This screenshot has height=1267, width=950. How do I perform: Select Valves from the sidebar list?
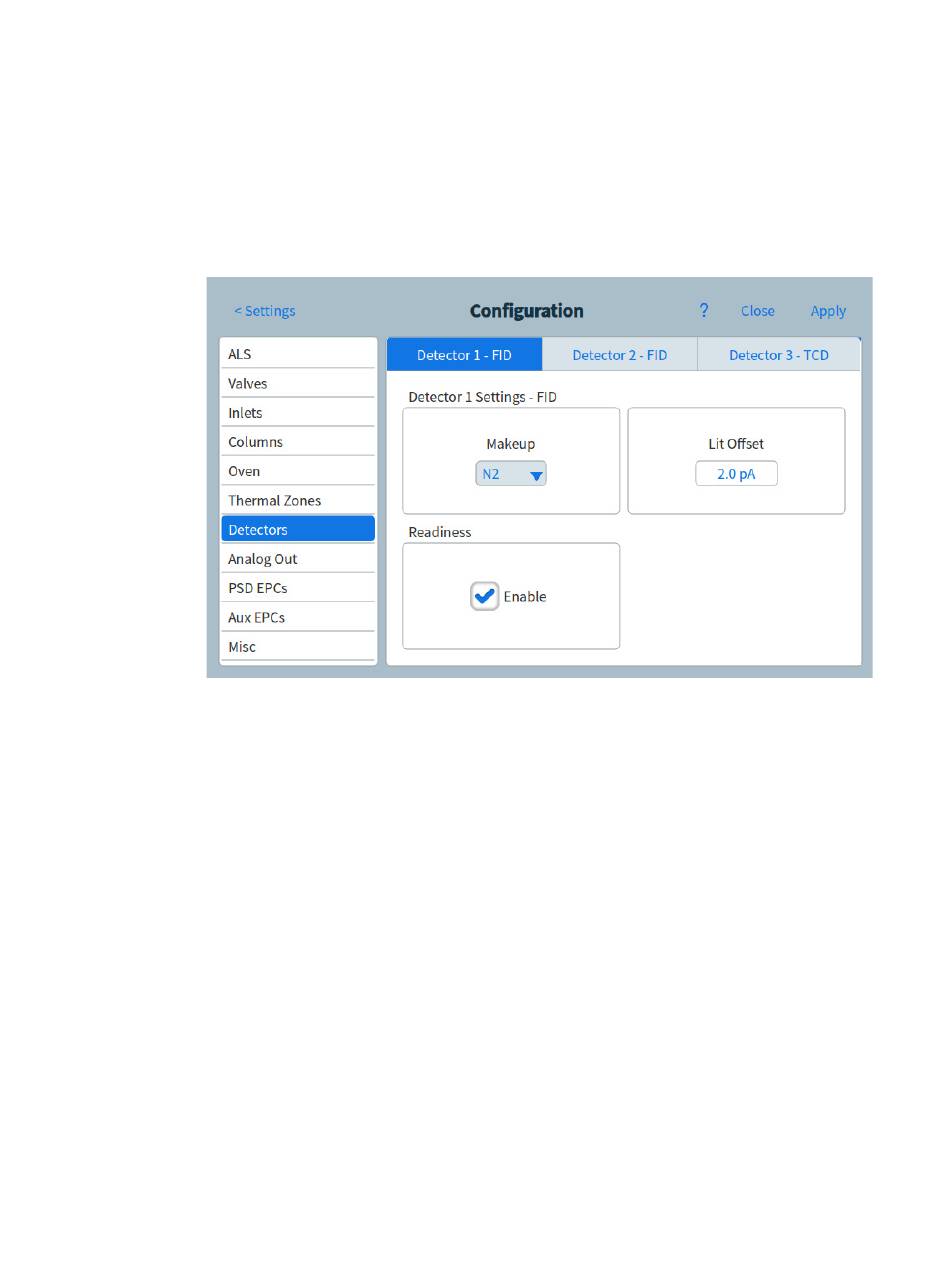click(x=298, y=383)
